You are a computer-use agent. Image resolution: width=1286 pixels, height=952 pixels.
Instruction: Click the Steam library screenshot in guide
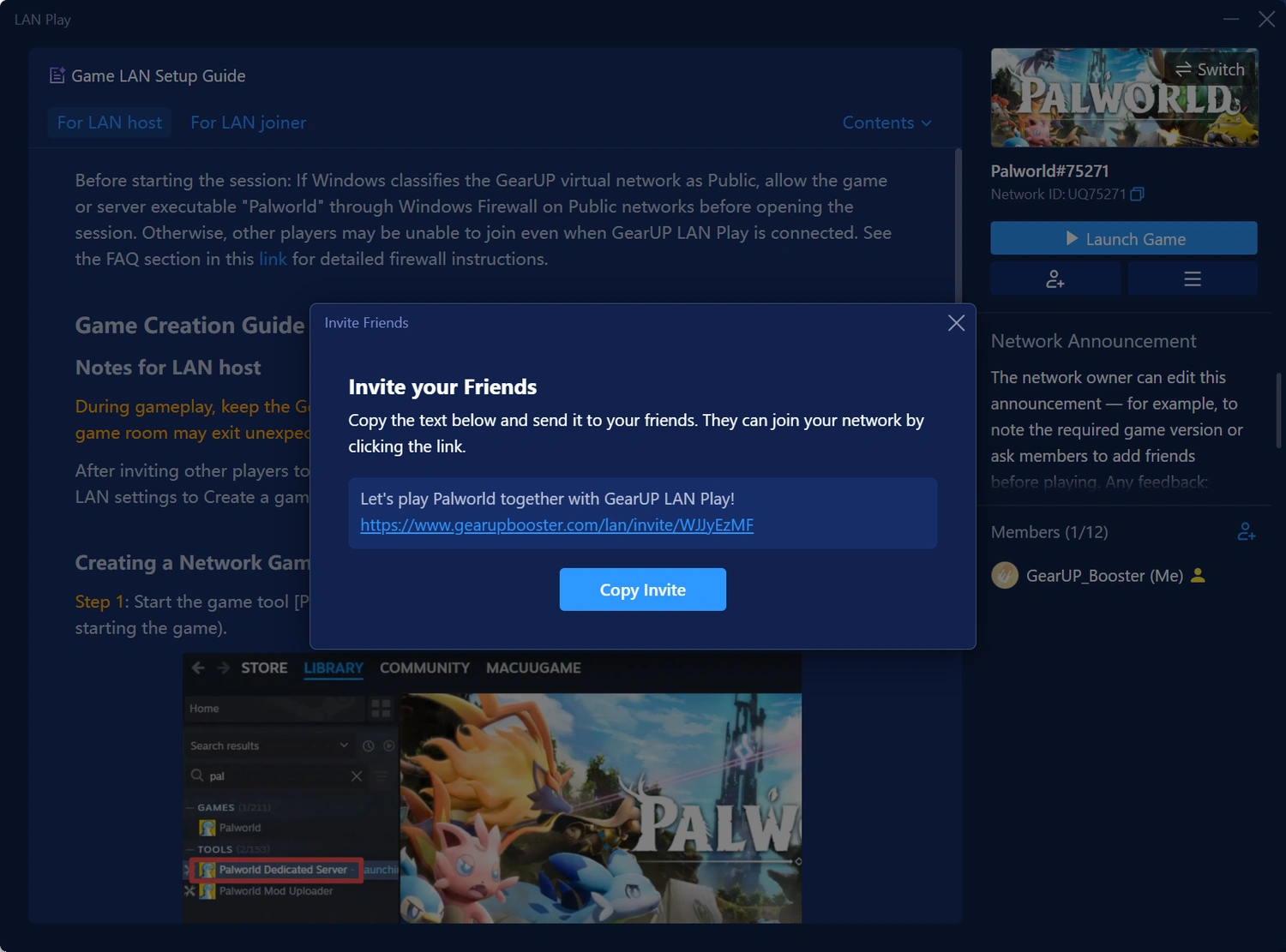point(492,787)
